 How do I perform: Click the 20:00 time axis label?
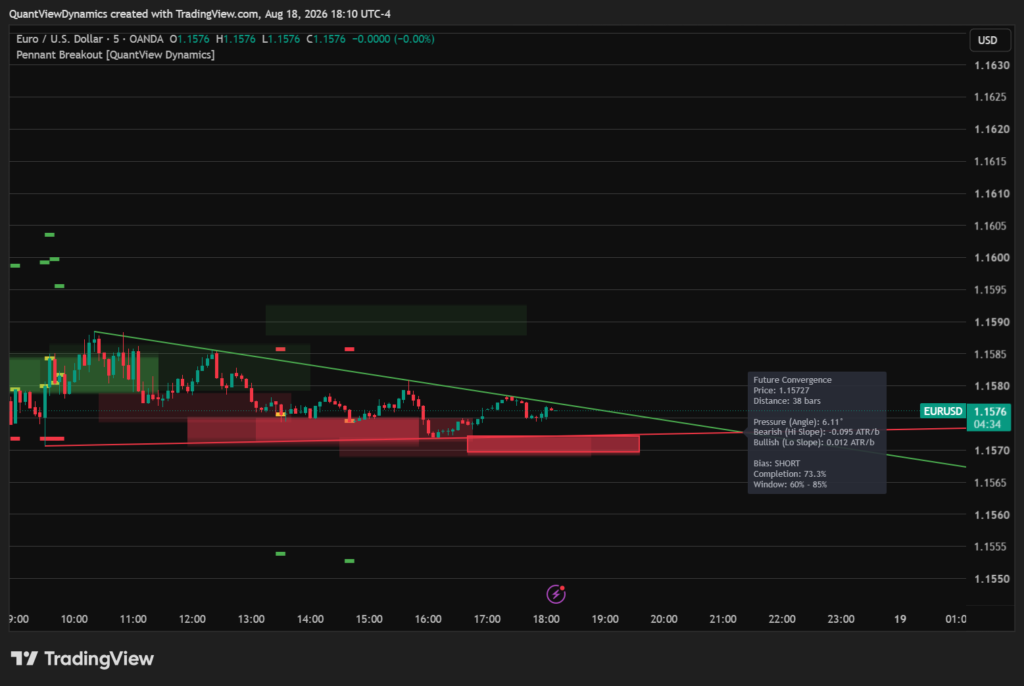(x=664, y=619)
